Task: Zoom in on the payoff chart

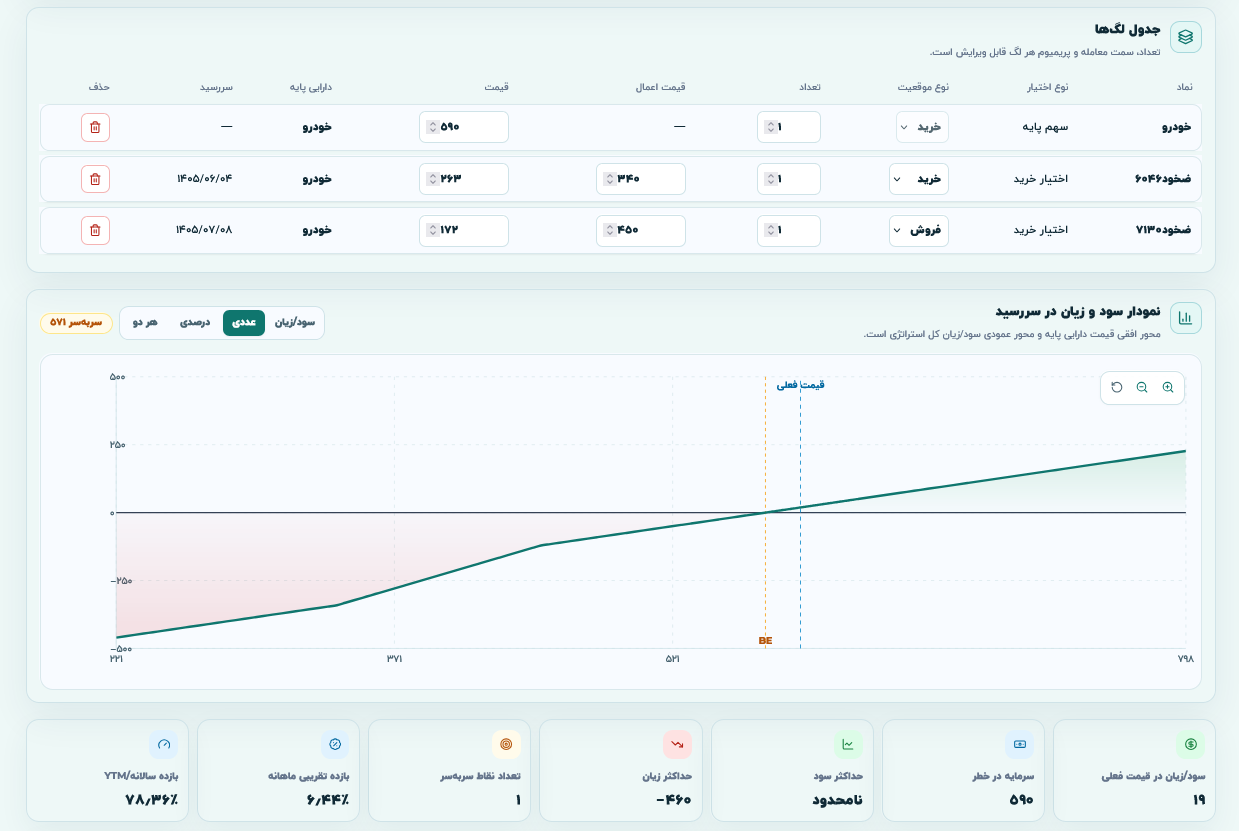Action: [1168, 387]
